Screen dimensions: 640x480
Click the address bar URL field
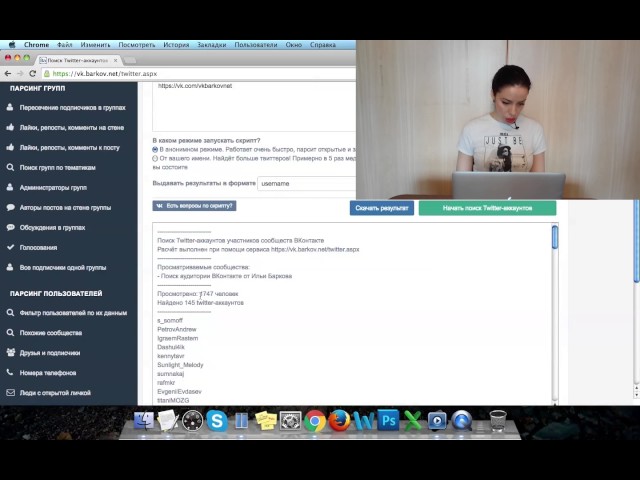coord(198,74)
